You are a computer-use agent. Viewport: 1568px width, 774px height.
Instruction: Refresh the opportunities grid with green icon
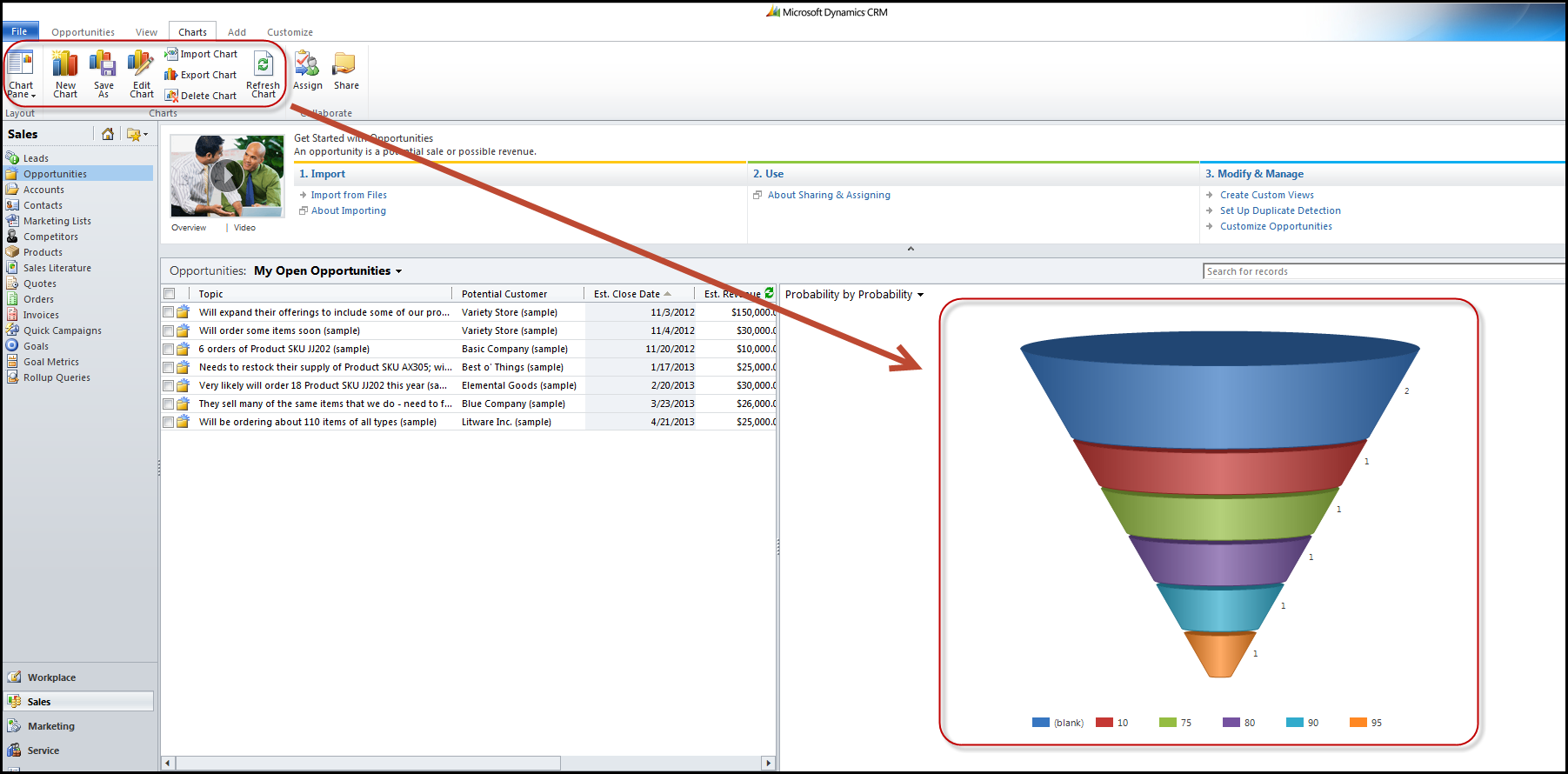tap(769, 293)
